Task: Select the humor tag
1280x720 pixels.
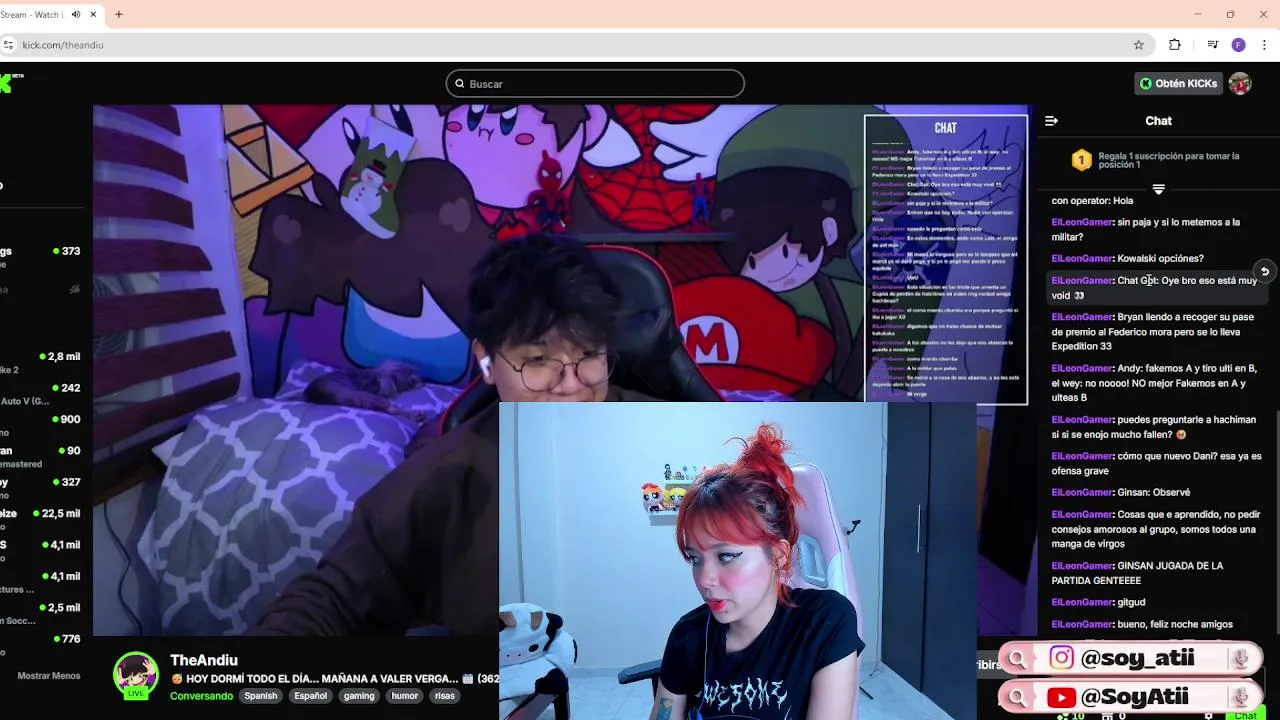Action: tap(405, 696)
